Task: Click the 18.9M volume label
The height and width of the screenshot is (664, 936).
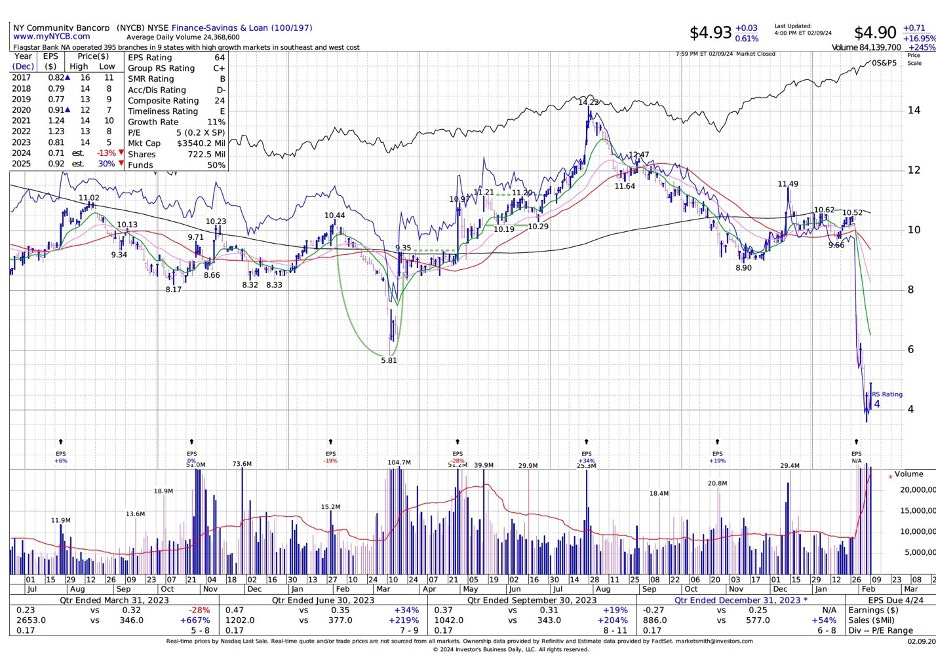Action: click(163, 491)
